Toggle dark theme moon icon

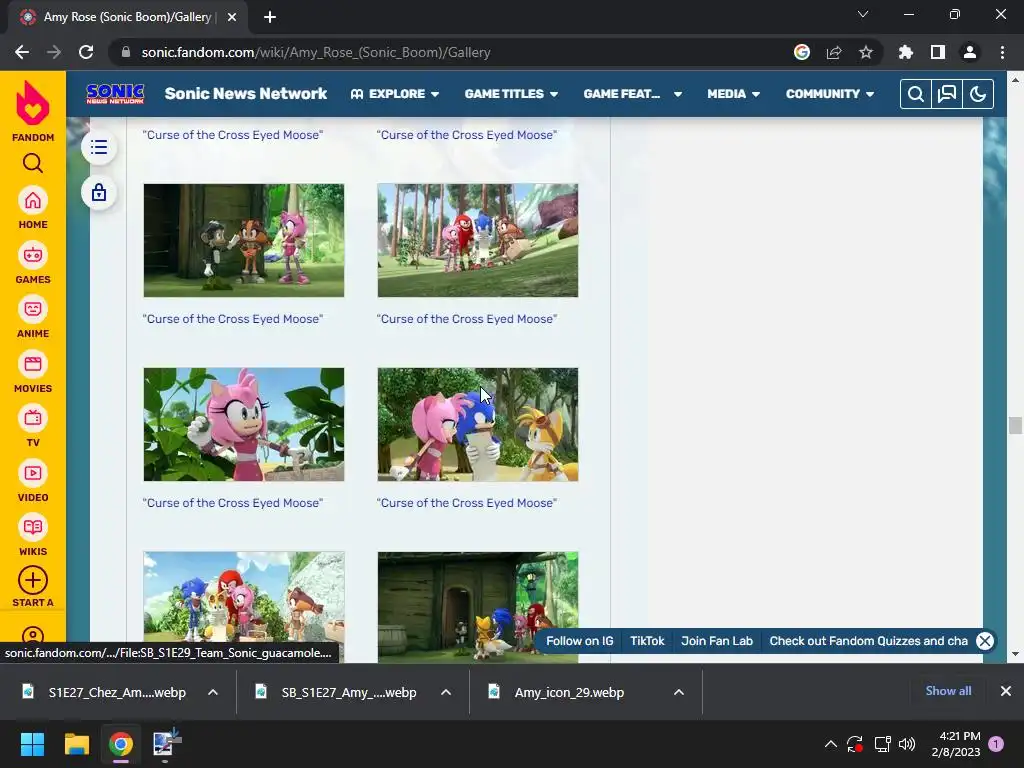pyautogui.click(x=978, y=94)
